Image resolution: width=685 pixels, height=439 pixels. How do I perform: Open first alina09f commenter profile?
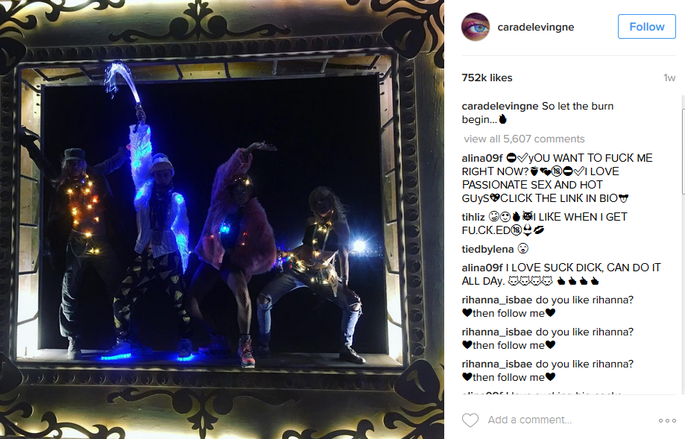[482, 158]
